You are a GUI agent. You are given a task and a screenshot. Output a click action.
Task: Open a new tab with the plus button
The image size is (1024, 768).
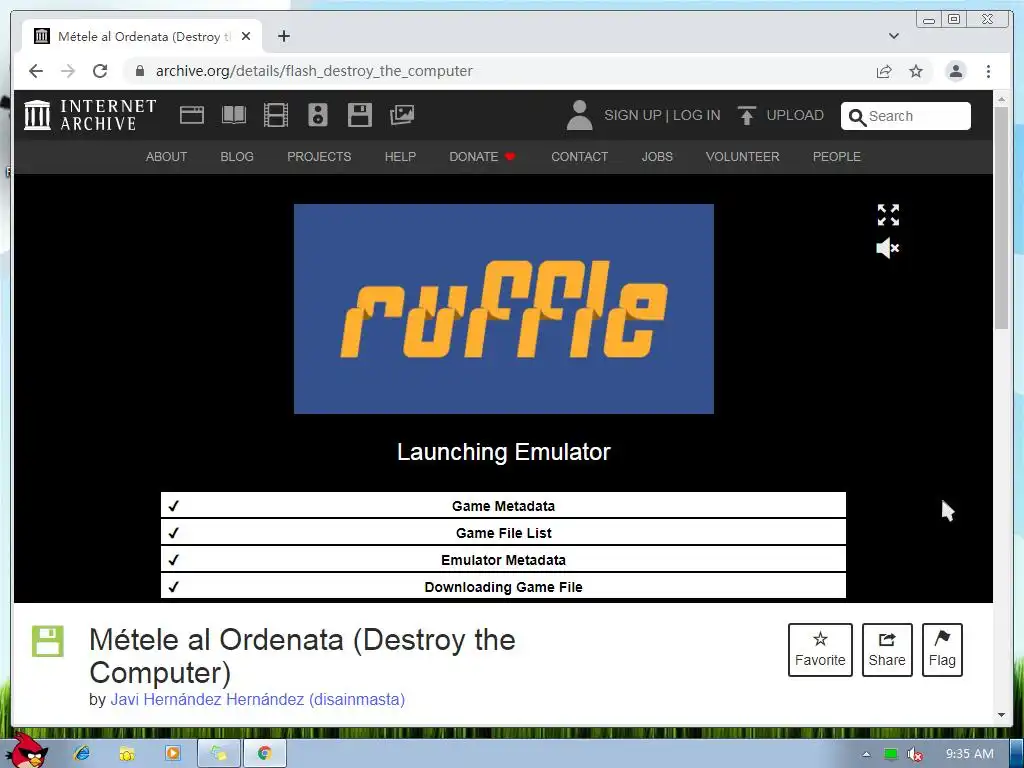click(283, 36)
